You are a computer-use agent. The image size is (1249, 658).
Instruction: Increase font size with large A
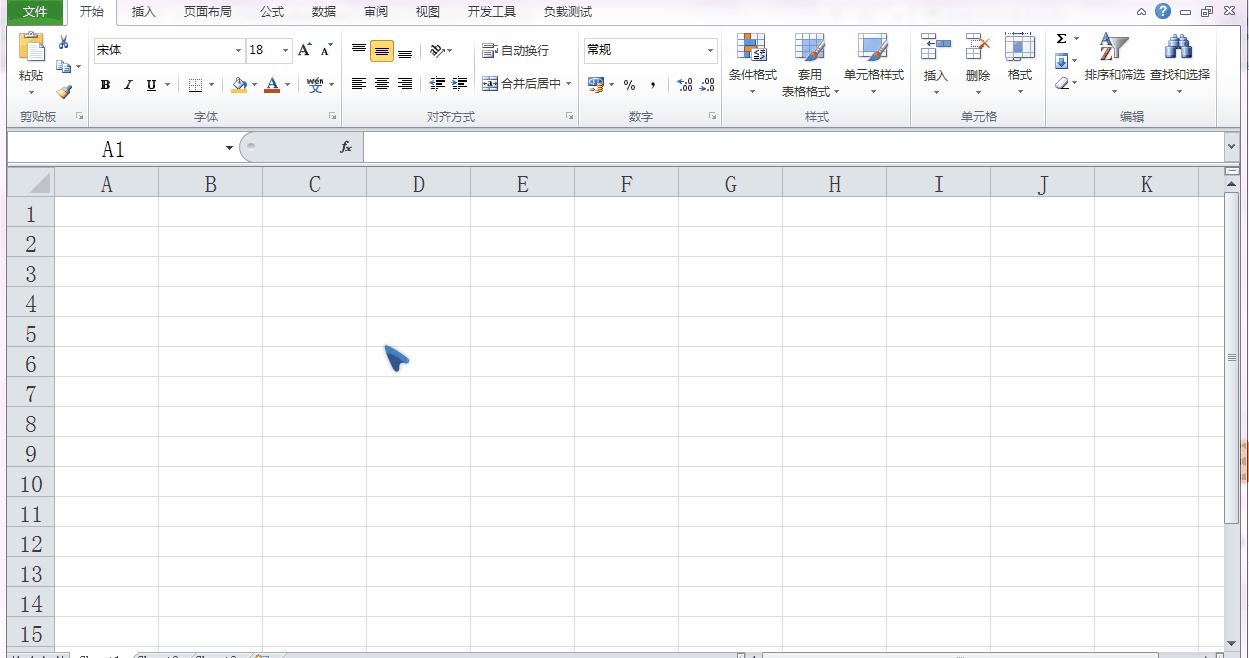(305, 50)
